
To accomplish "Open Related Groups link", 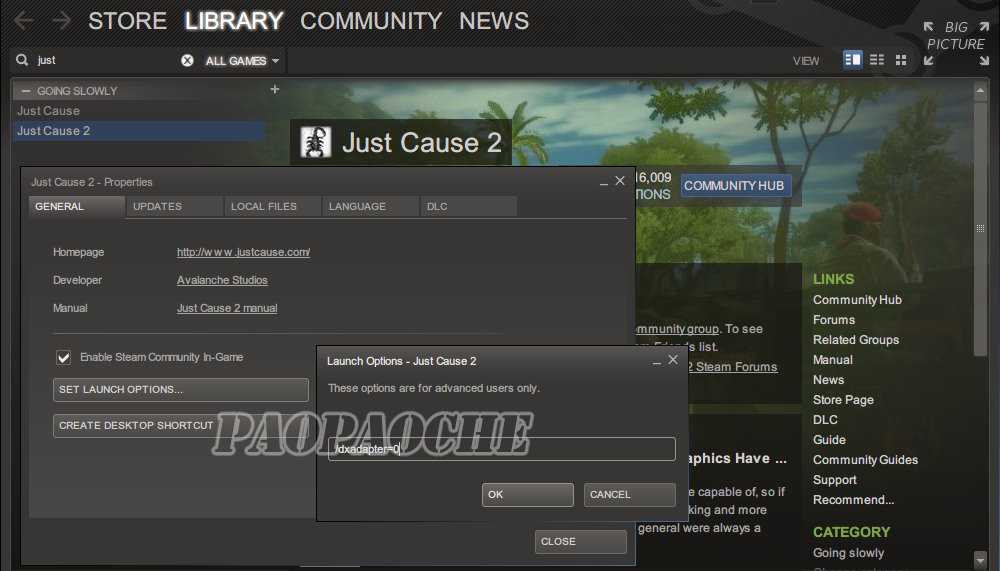I will coord(856,340).
